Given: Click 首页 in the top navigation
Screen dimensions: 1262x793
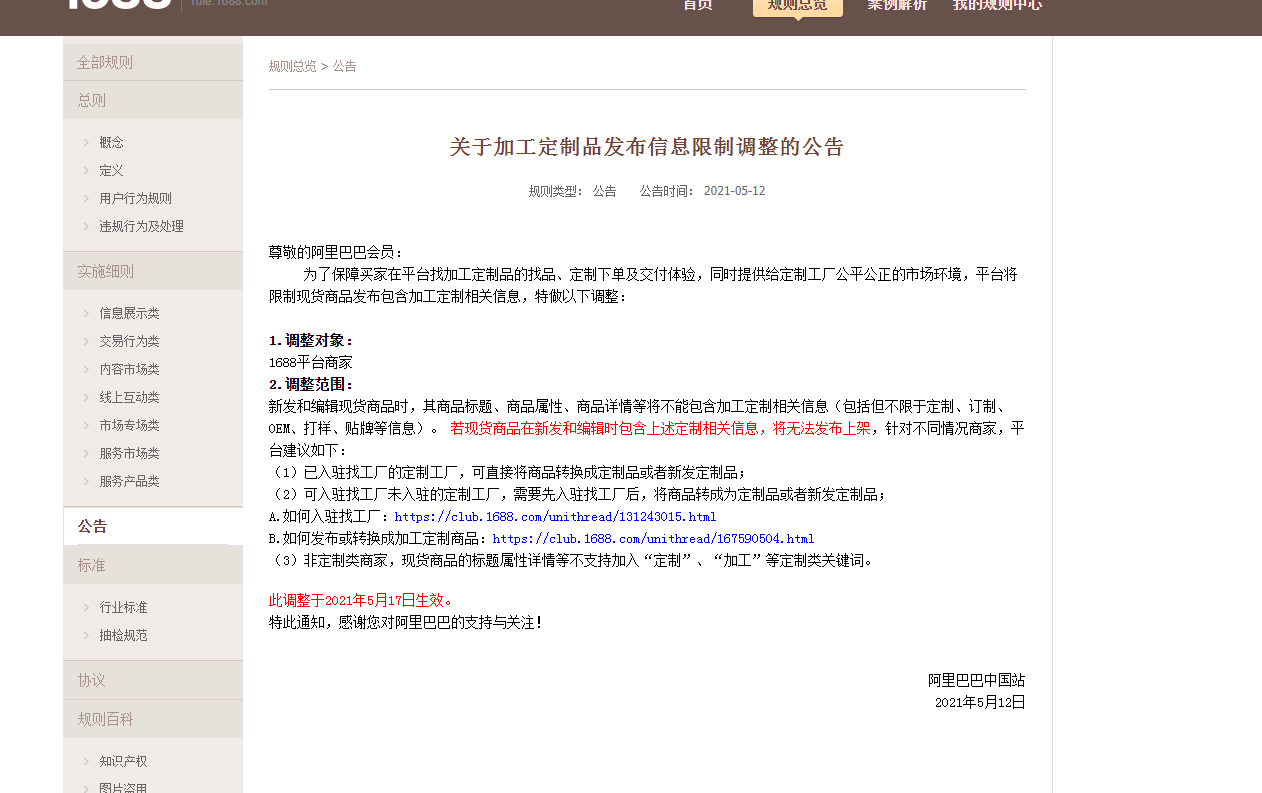Looking at the screenshot, I should (x=698, y=5).
